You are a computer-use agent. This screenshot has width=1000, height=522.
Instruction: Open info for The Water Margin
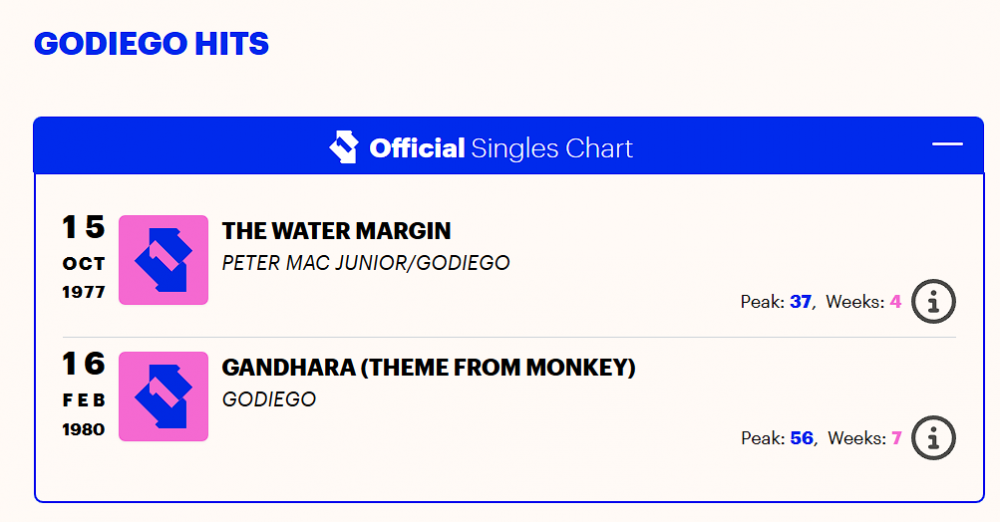pos(933,301)
